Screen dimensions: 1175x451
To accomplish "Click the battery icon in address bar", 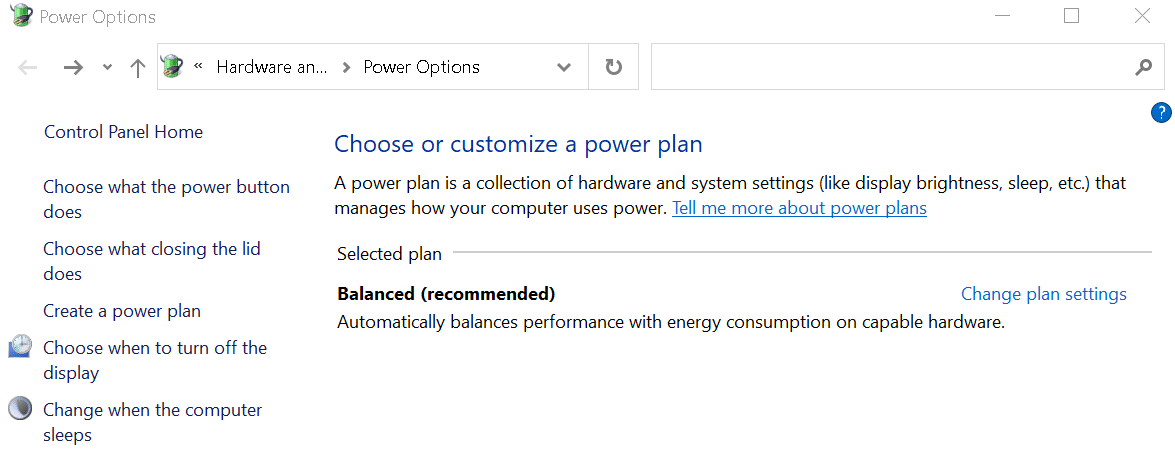I will [x=172, y=67].
